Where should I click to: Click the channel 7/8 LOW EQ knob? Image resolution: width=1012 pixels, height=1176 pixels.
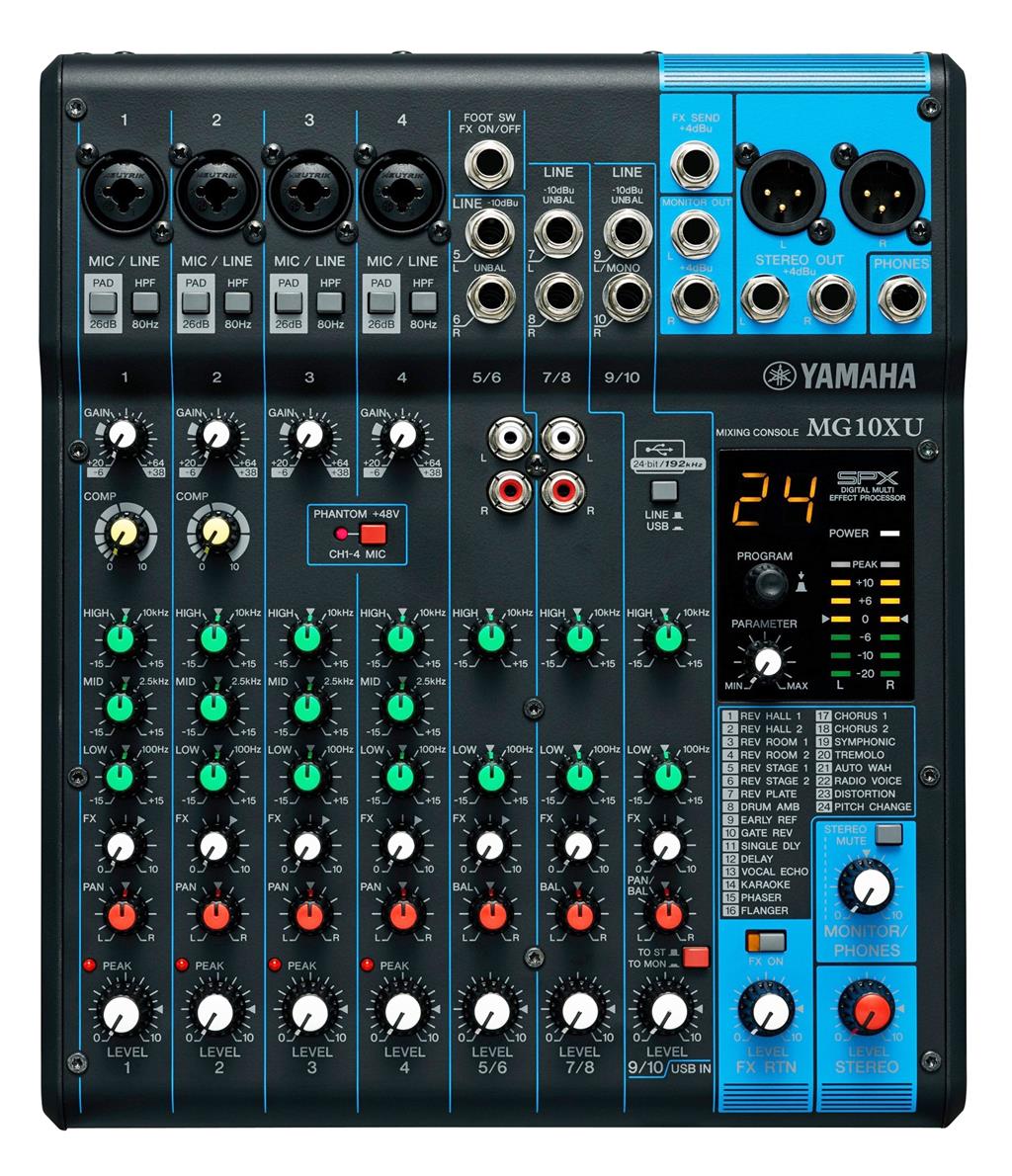pyautogui.click(x=578, y=776)
